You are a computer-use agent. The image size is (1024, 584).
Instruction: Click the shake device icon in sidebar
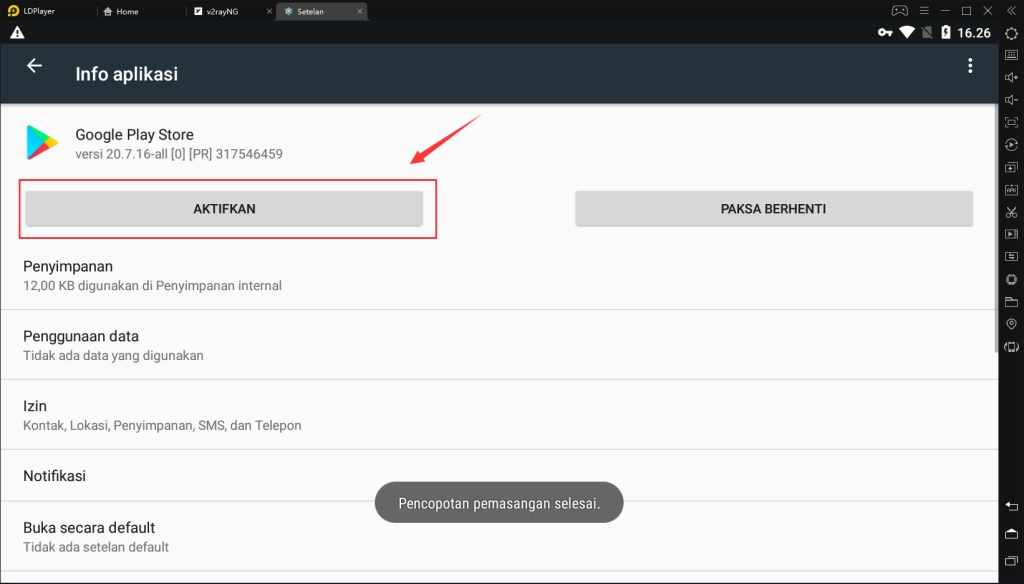coord(1012,280)
